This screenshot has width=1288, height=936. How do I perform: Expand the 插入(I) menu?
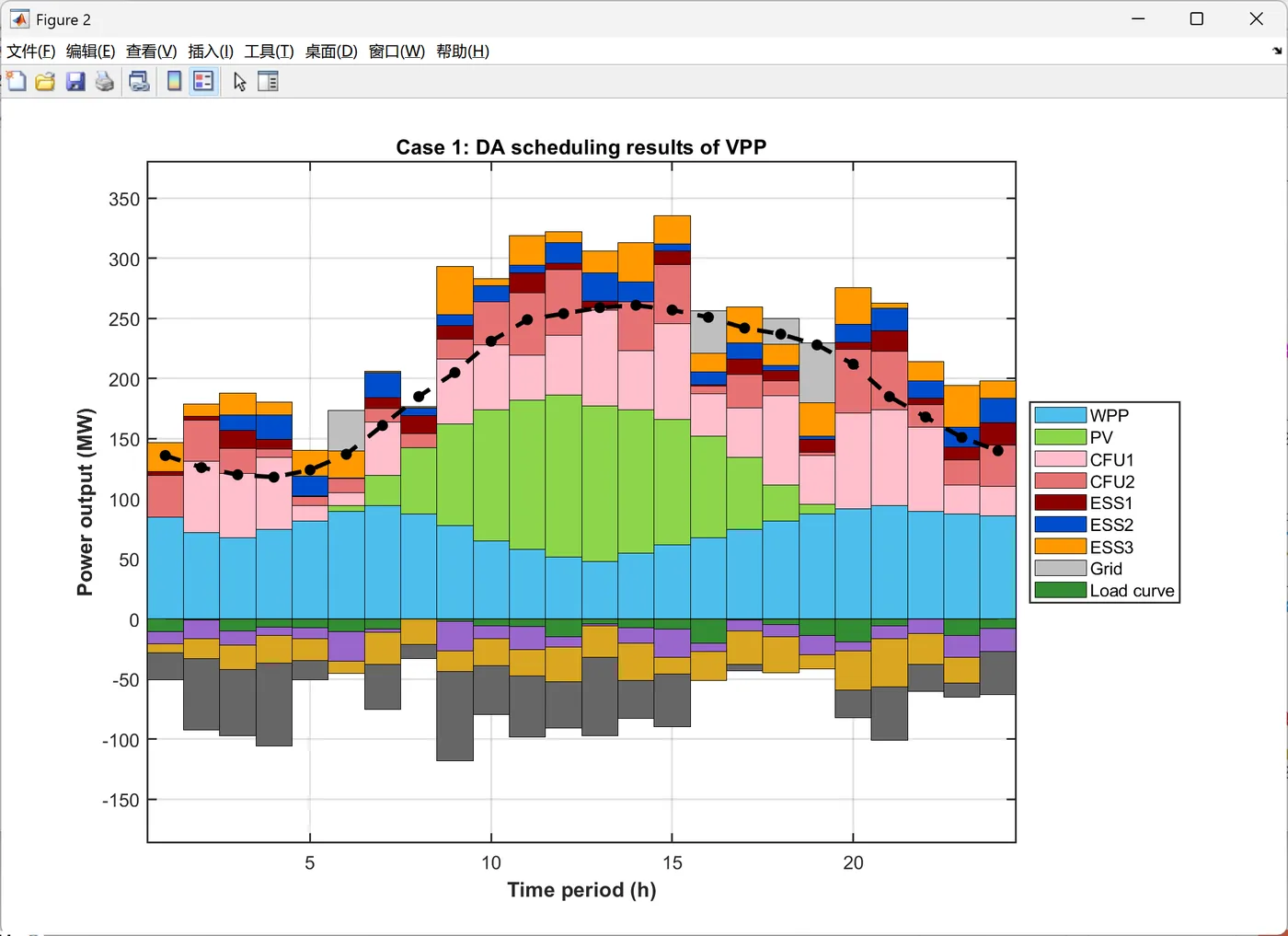pos(211,52)
